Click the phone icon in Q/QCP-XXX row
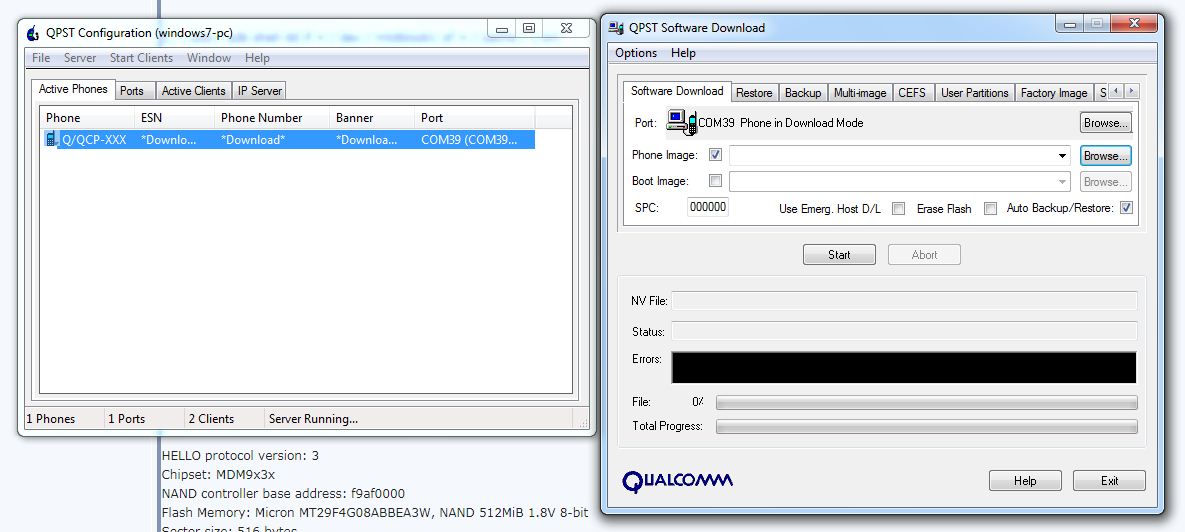Viewport: 1185px width, 532px height. tap(51, 139)
